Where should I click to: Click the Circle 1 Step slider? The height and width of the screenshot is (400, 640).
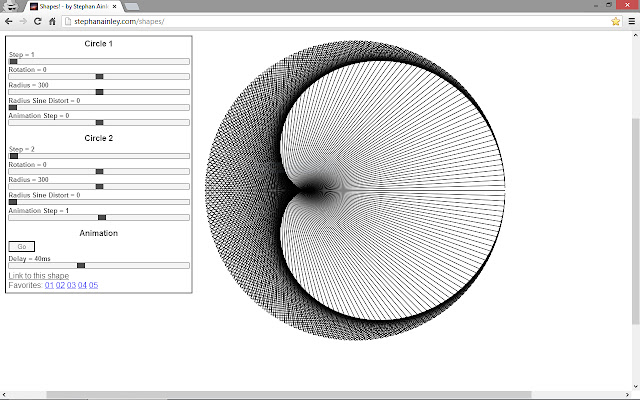coord(99,61)
